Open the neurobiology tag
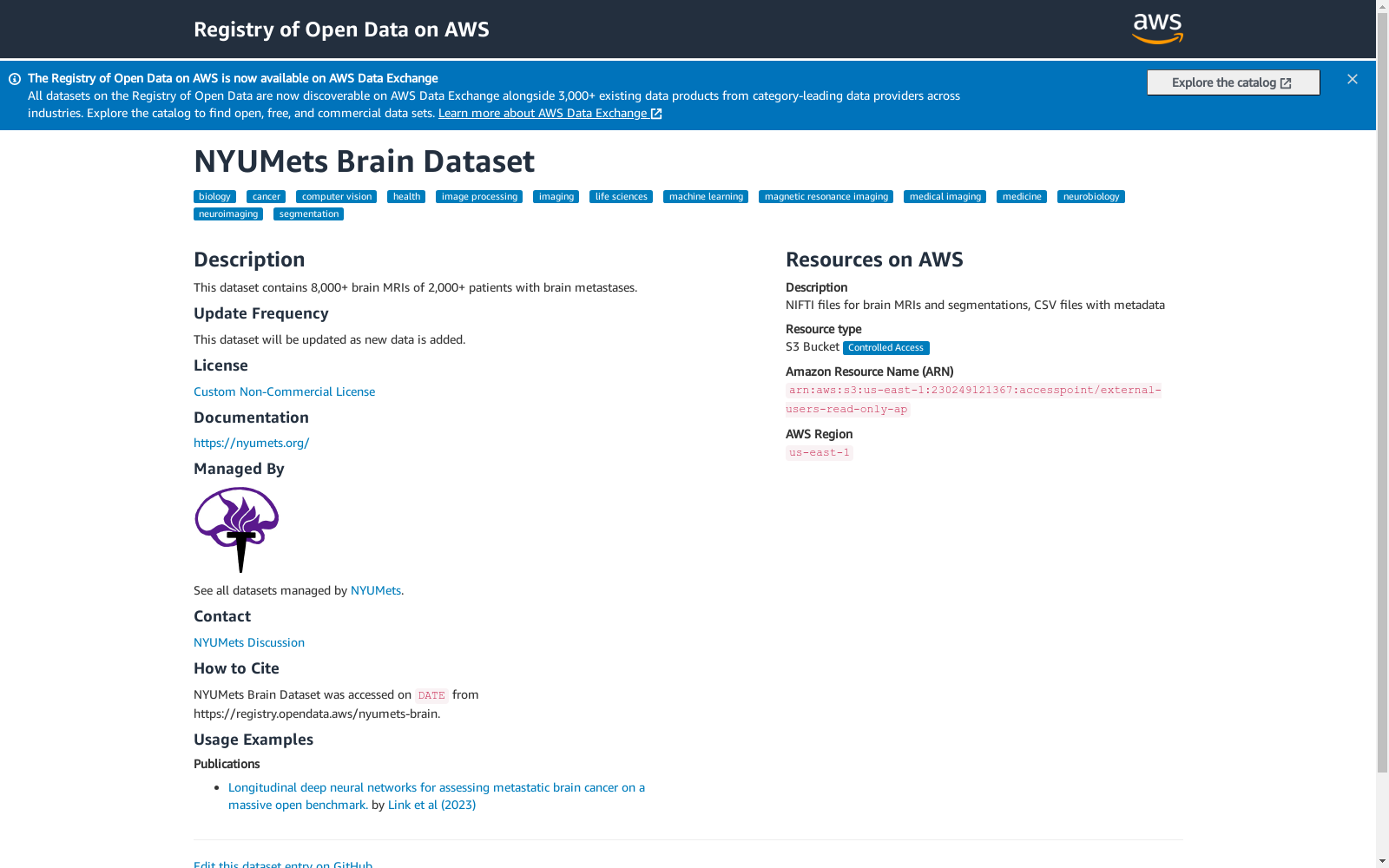The width and height of the screenshot is (1389, 868). [1091, 197]
